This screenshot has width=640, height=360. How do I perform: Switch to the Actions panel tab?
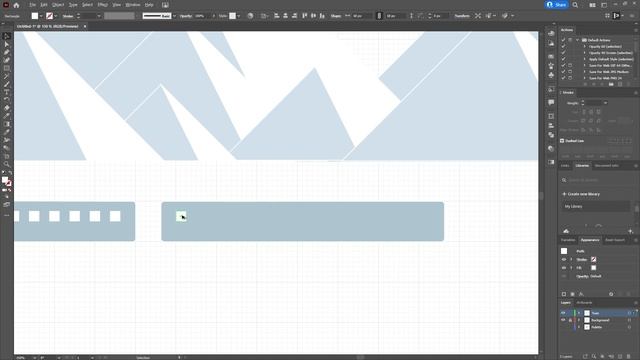click(x=567, y=30)
